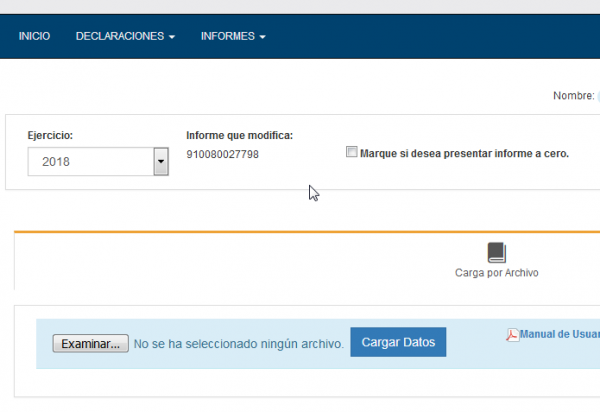Click the Cargar Datos button
The width and height of the screenshot is (600, 412).
coord(398,342)
